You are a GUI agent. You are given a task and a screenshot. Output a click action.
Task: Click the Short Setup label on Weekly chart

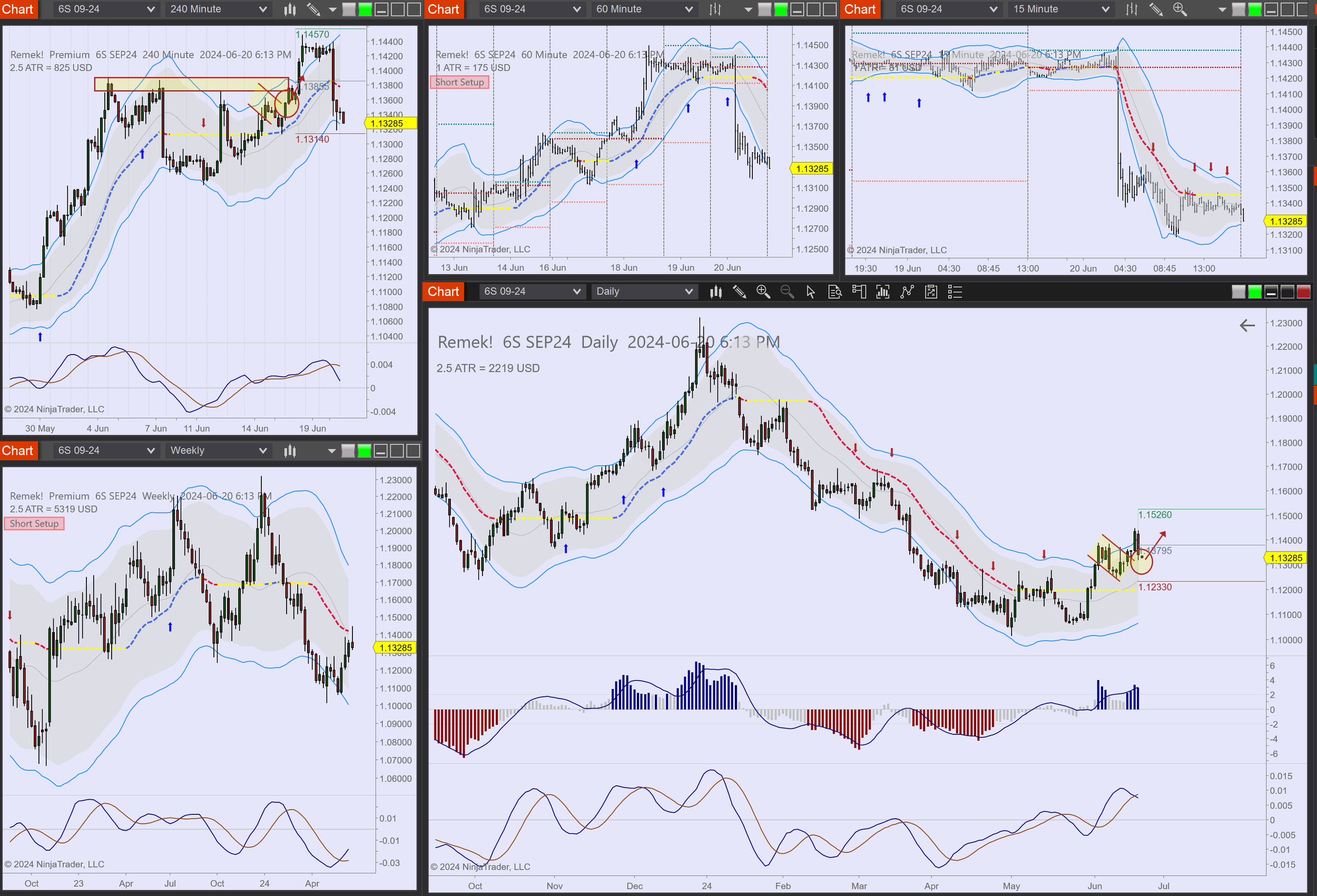pos(34,523)
